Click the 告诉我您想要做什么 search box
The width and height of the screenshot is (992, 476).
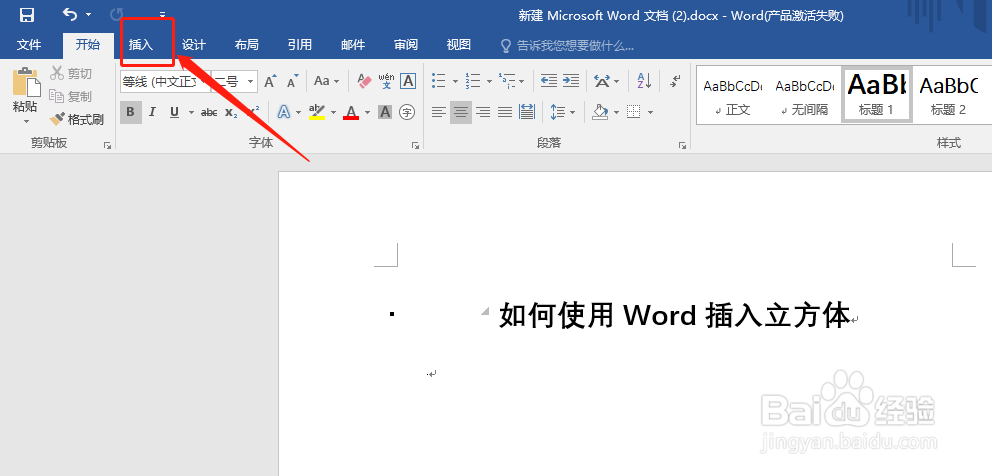567,46
